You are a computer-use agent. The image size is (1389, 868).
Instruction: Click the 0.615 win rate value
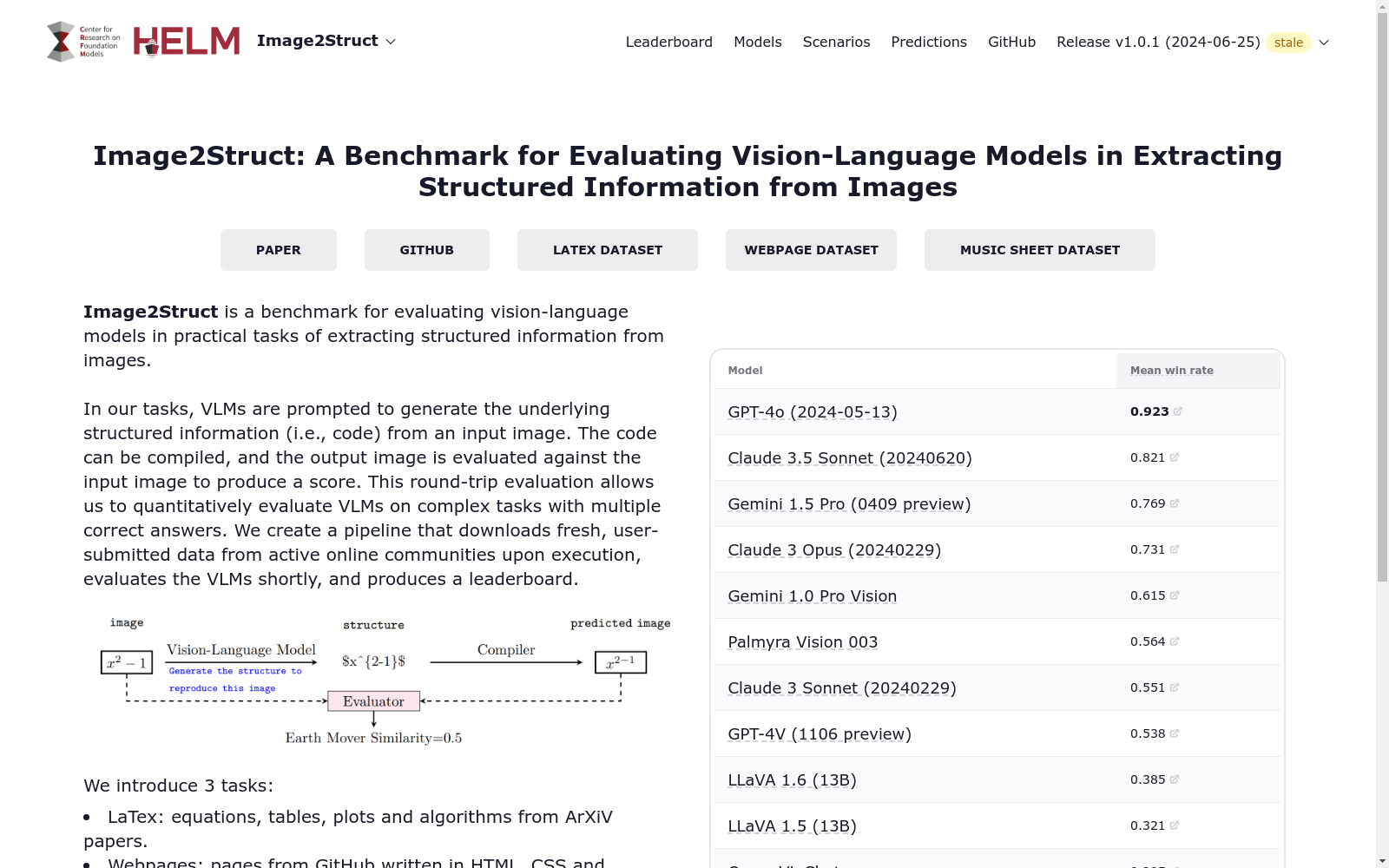[1148, 595]
